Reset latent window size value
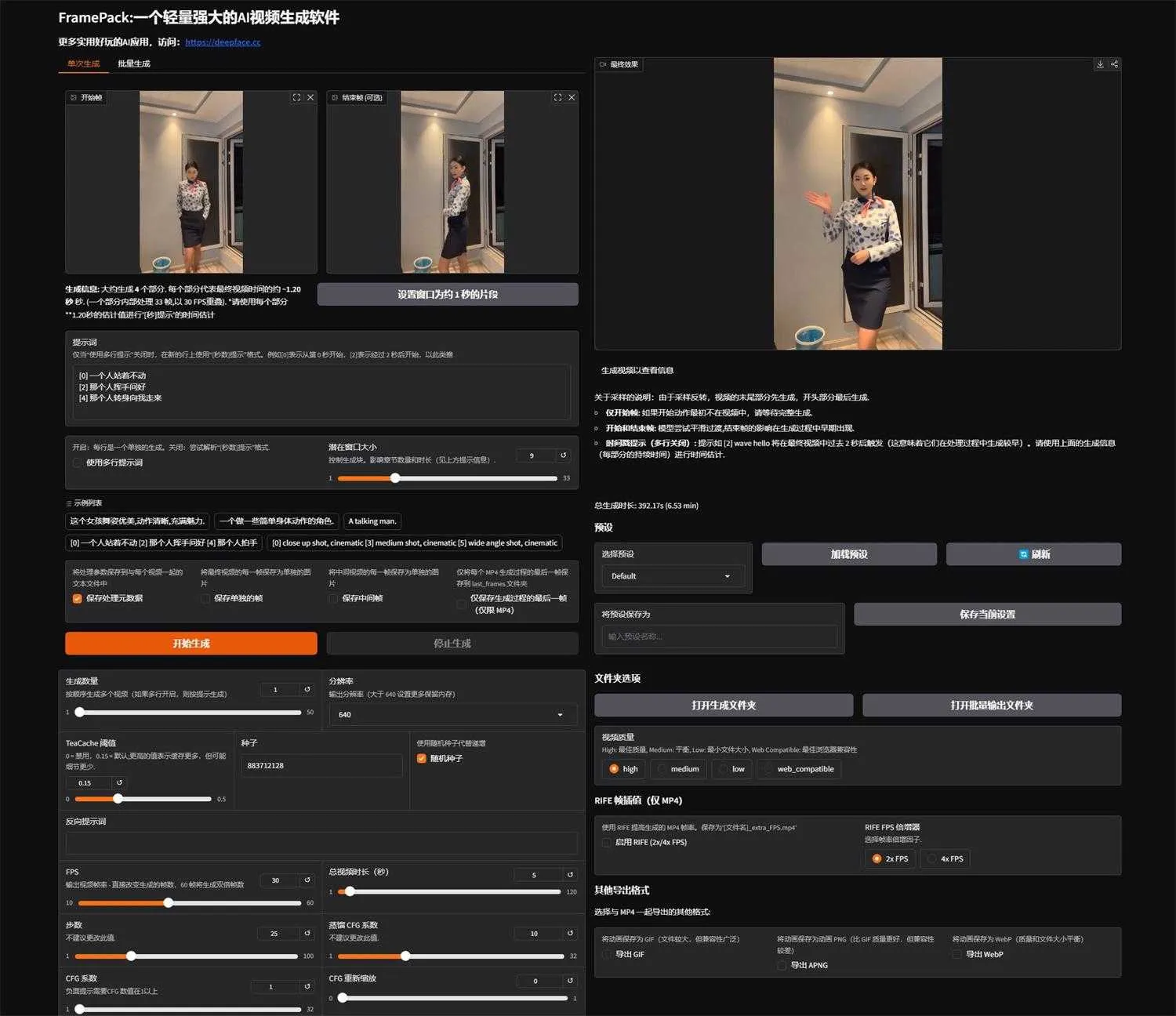Viewport: 1176px width, 1016px height. [x=563, y=455]
